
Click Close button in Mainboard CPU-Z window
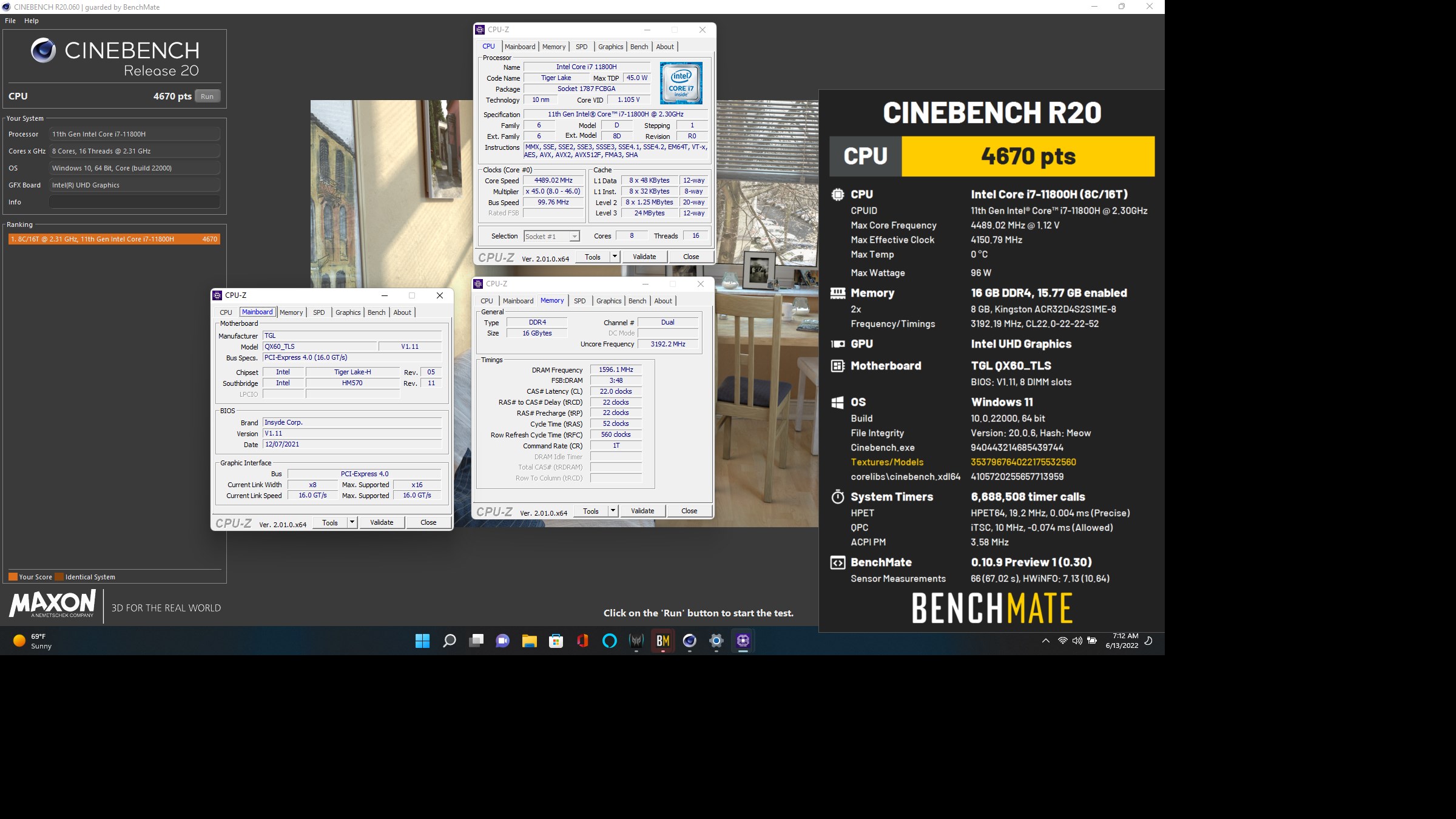(x=428, y=522)
